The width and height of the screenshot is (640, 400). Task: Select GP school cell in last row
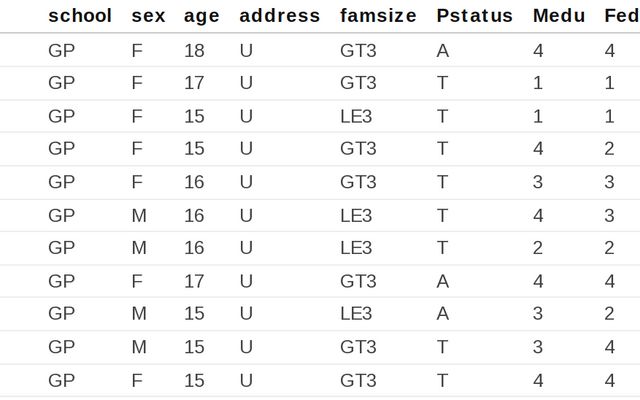[x=62, y=380]
